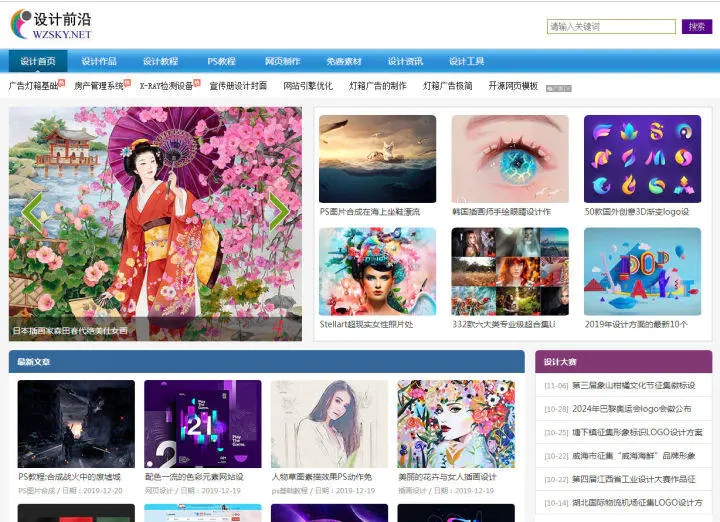Open the 宣传册设计封面 link
The width and height of the screenshot is (720, 522).
[238, 86]
